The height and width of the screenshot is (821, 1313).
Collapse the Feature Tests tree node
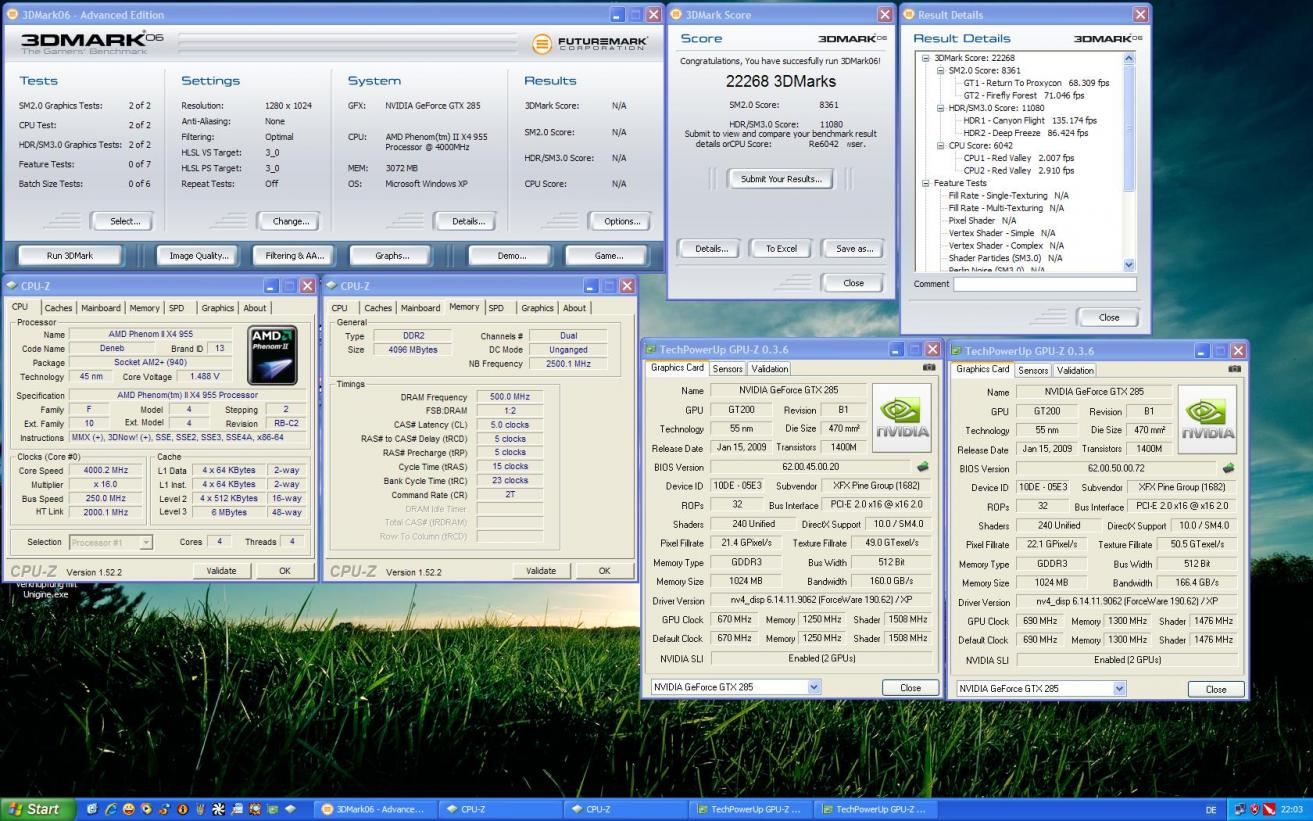(x=925, y=183)
